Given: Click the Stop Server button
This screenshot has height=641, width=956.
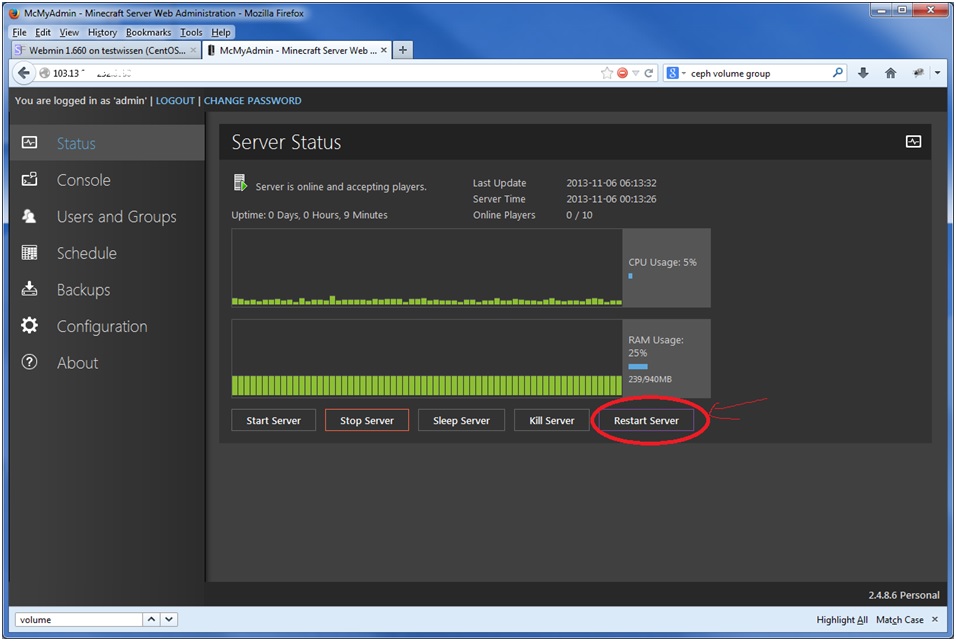Looking at the screenshot, I should click(x=366, y=420).
